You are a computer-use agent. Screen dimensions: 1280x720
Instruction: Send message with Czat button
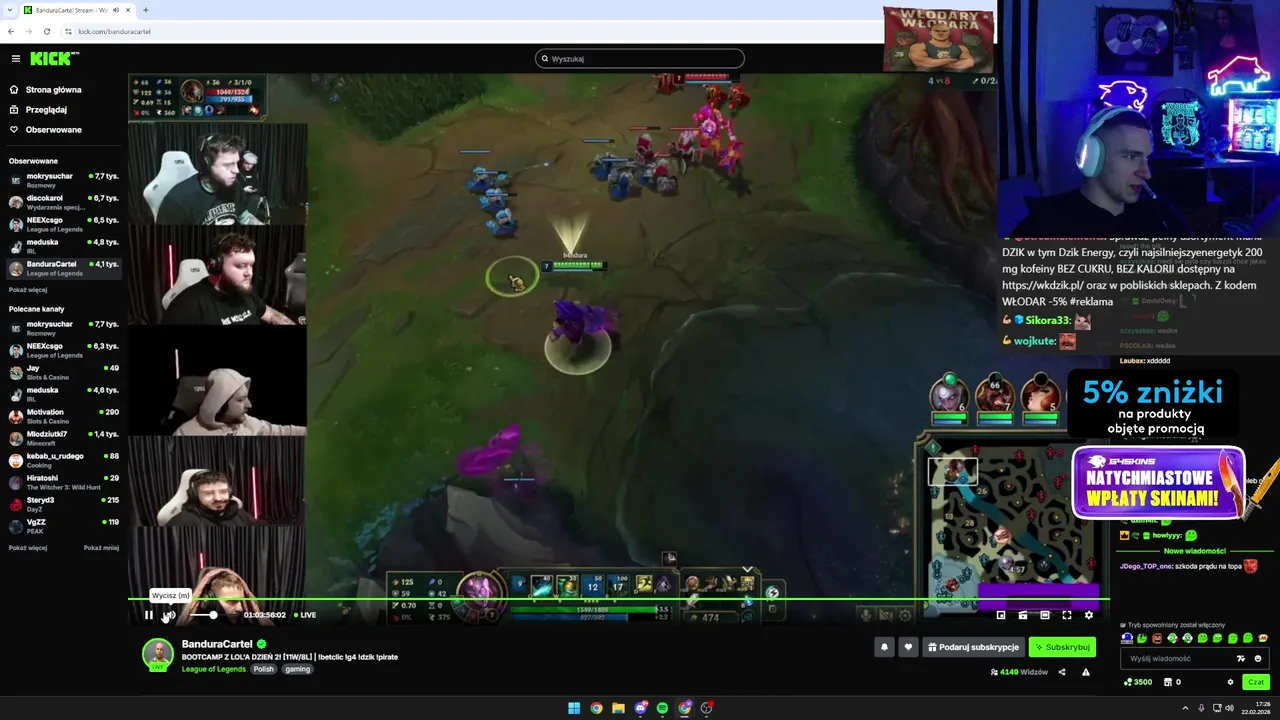[1256, 682]
